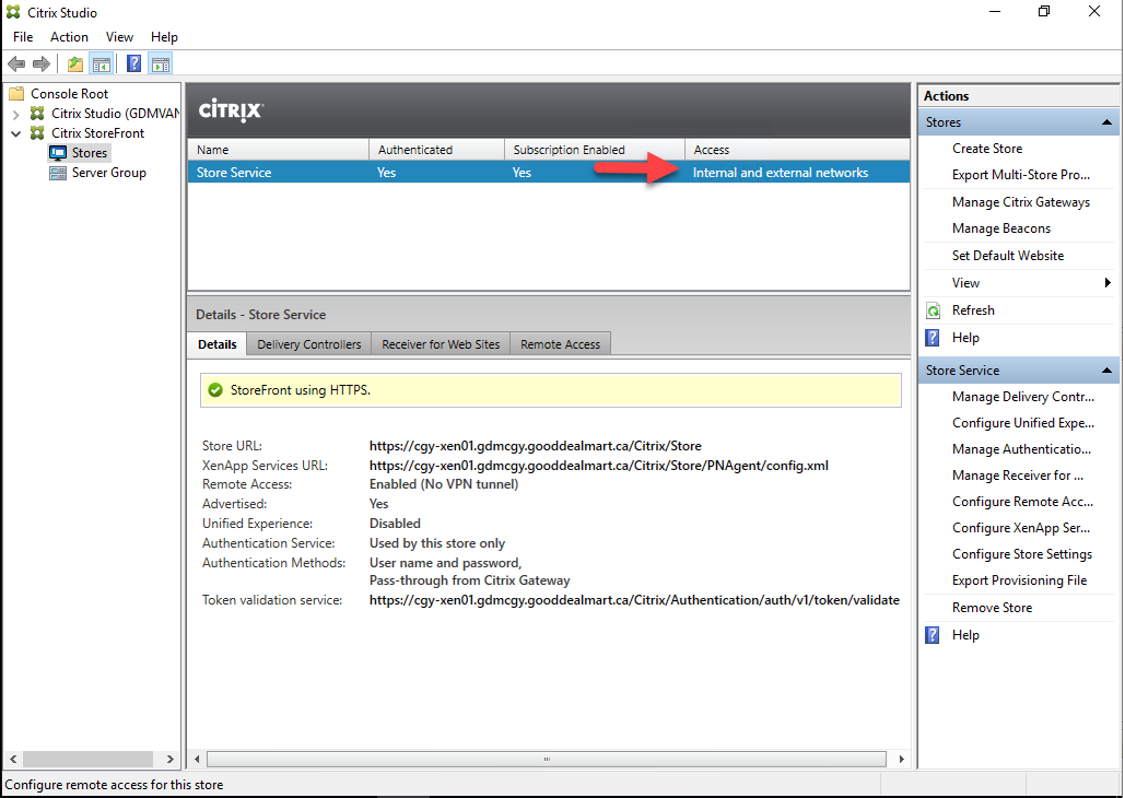Click Configure Remote Access Settings action
The width and height of the screenshot is (1123, 798).
[x=1022, y=501]
